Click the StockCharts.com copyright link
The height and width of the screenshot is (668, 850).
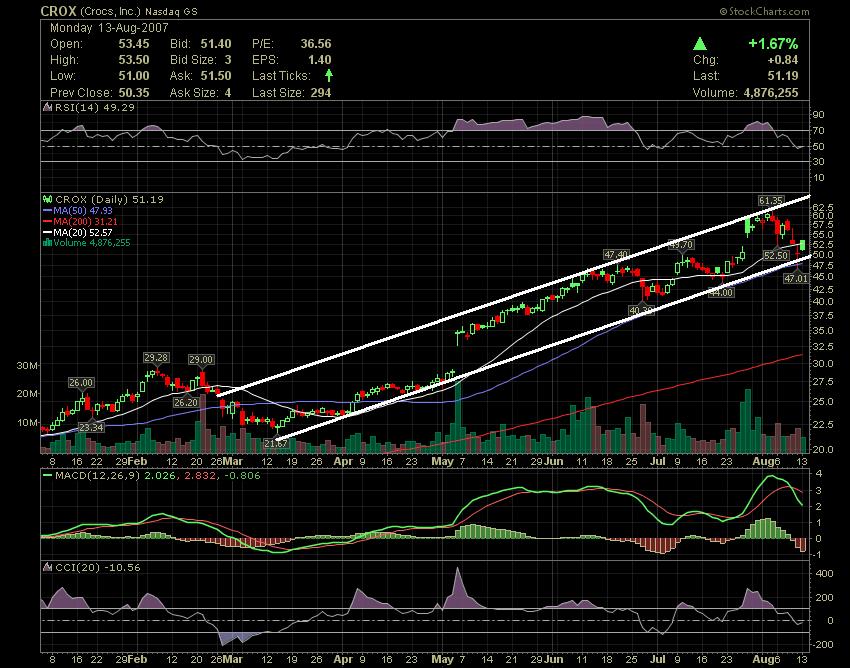point(764,11)
